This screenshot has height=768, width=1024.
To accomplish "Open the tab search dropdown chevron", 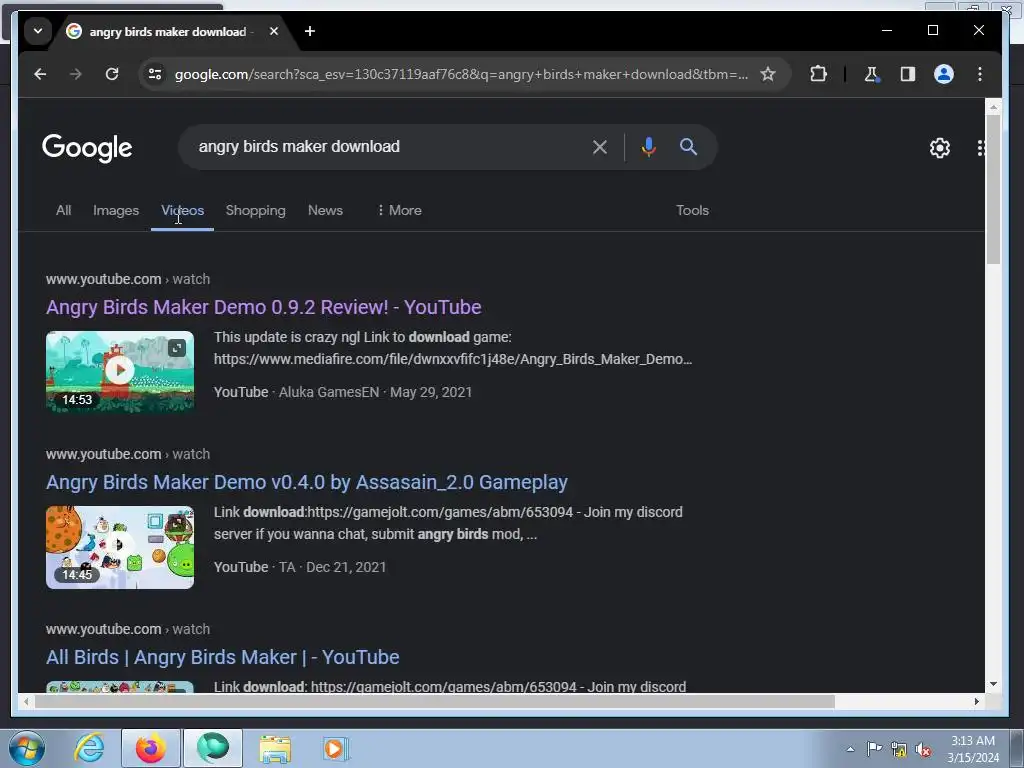I will [x=38, y=31].
